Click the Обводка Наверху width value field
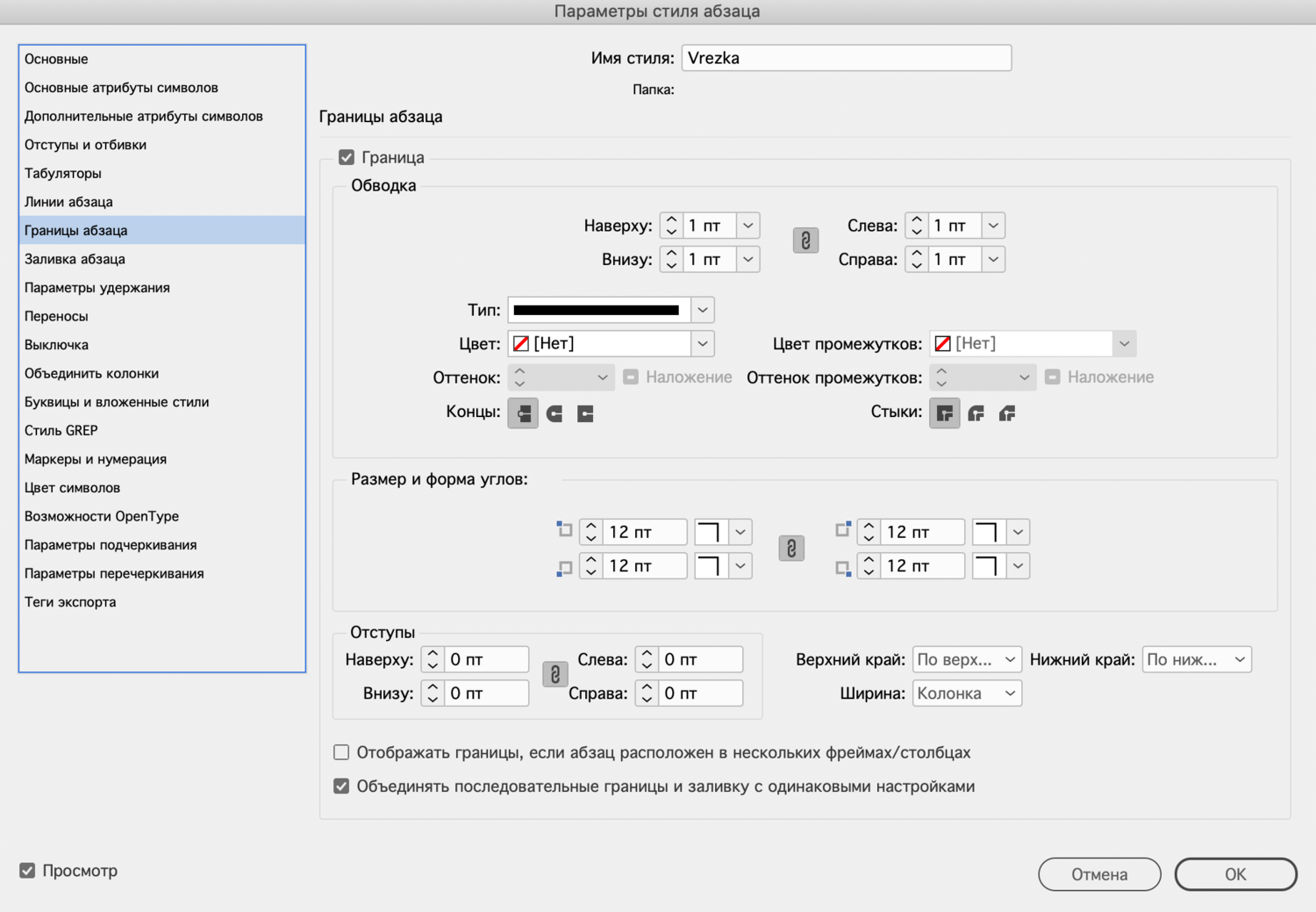This screenshot has width=1316, height=912. click(x=709, y=226)
